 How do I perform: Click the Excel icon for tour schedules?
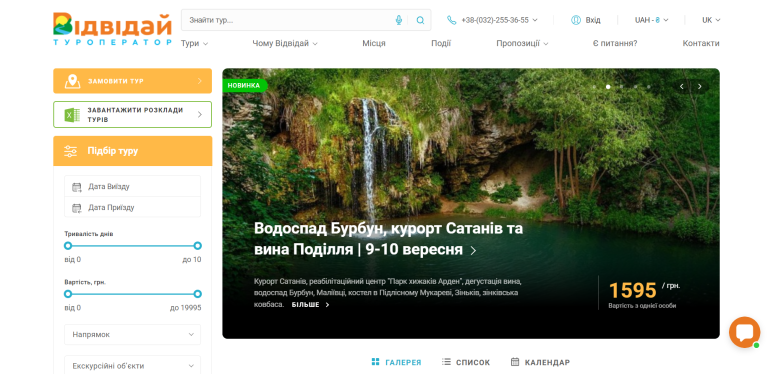pyautogui.click(x=72, y=115)
